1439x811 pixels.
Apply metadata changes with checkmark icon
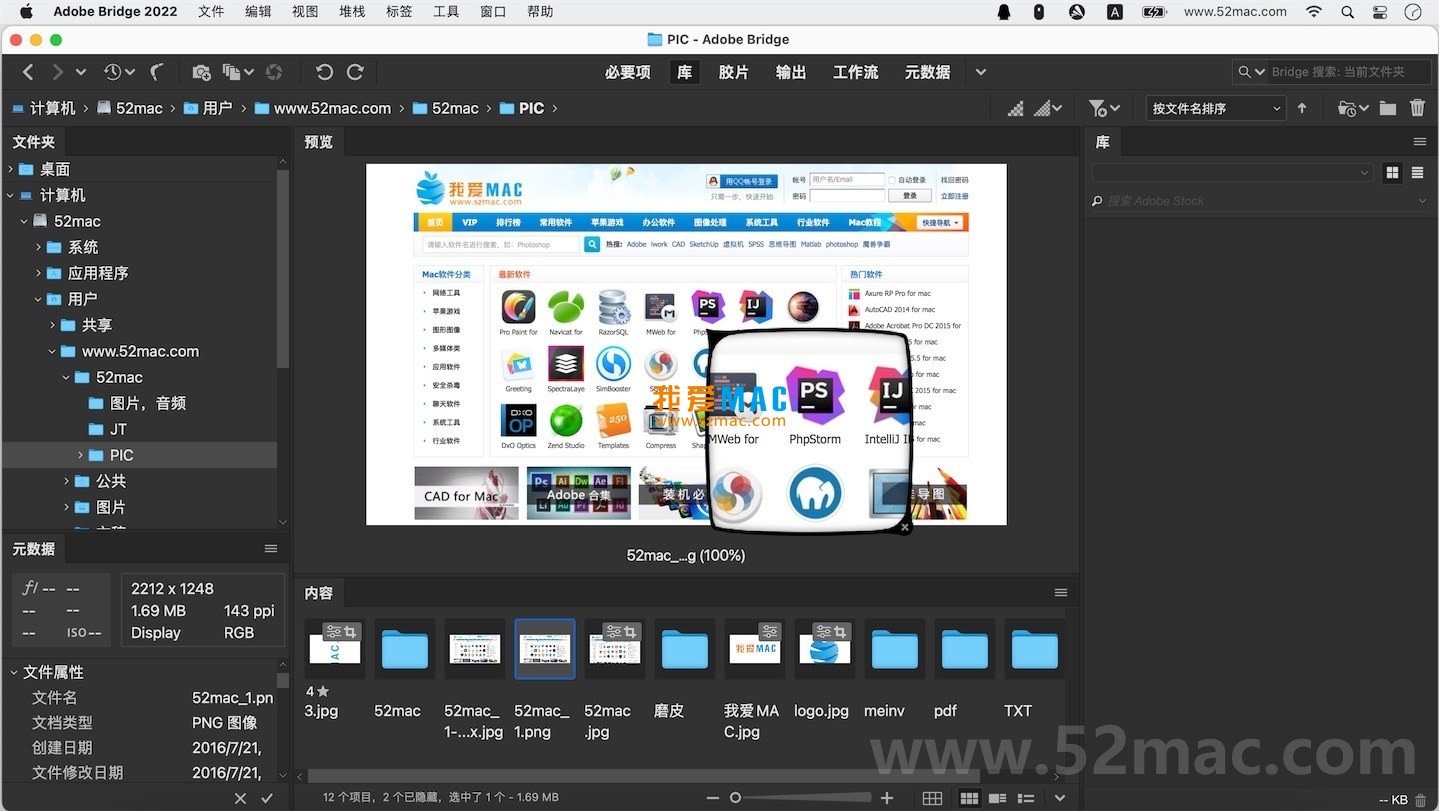click(x=267, y=798)
